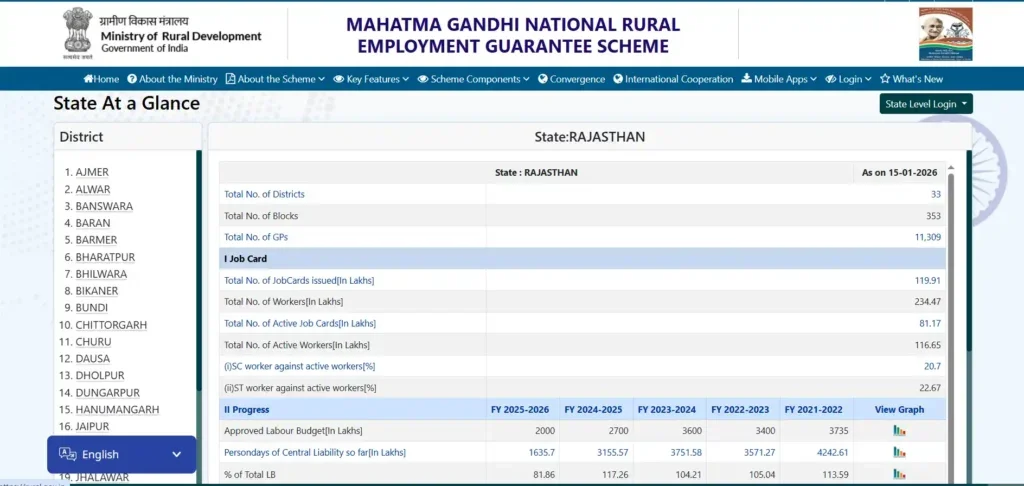The width and height of the screenshot is (1024, 486).
Task: Expand the About the Scheme dropdown menu
Action: click(x=275, y=79)
